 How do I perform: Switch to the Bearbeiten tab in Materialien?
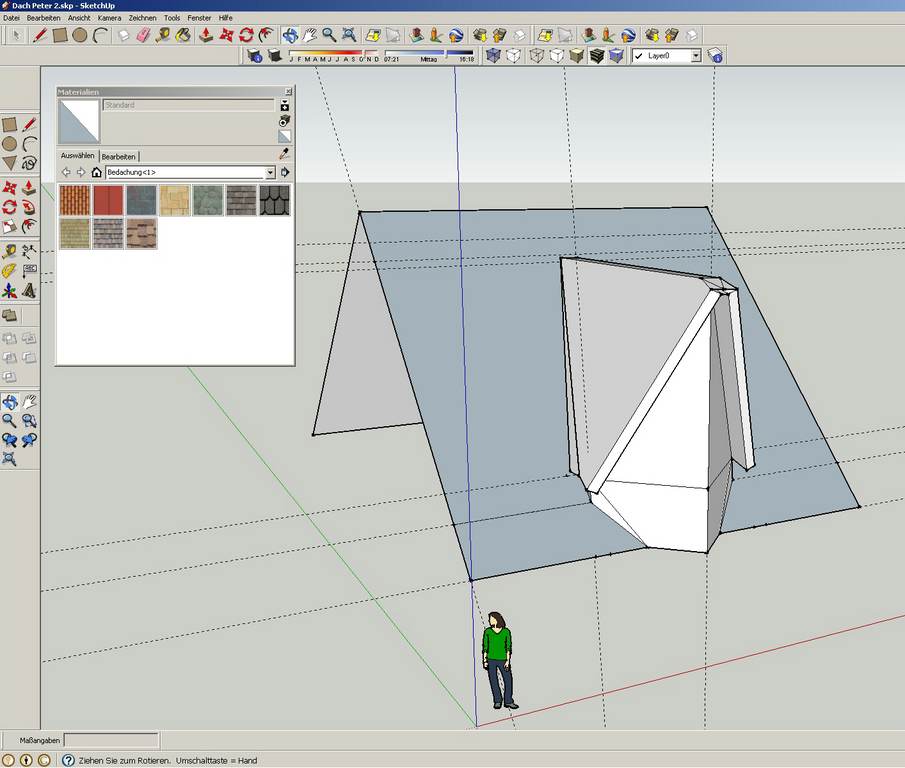pos(118,156)
